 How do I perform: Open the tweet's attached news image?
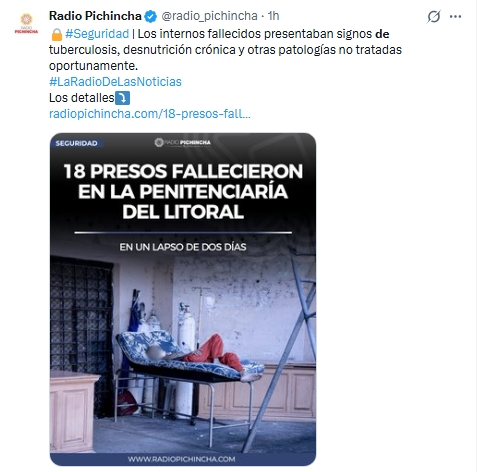tap(183, 299)
